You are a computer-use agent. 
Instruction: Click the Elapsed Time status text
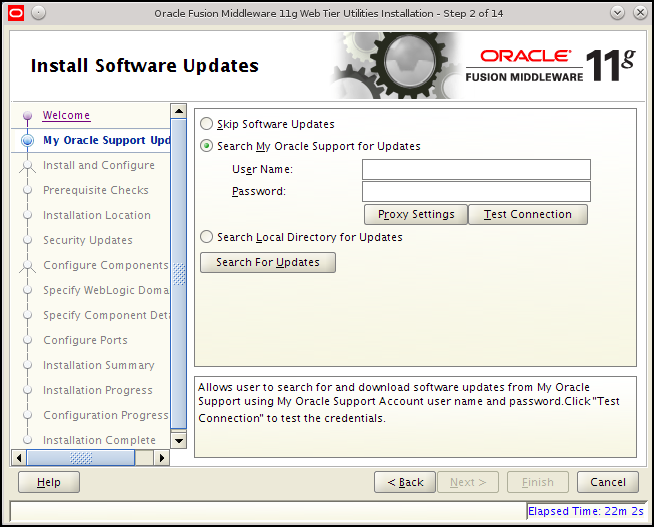[586, 511]
